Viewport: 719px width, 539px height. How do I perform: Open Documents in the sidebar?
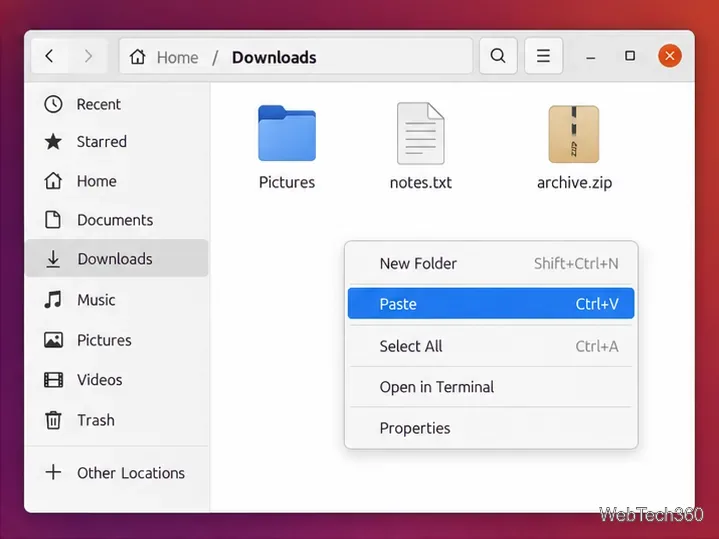(x=115, y=220)
